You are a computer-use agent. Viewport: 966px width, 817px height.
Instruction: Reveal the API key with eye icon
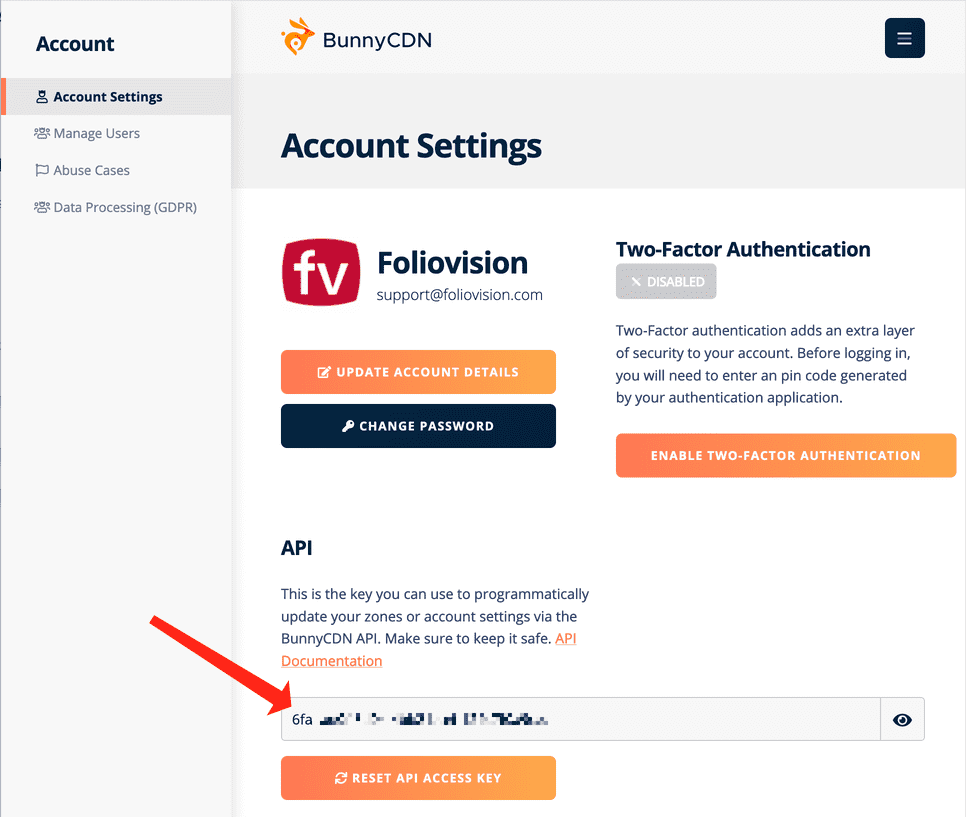point(902,719)
